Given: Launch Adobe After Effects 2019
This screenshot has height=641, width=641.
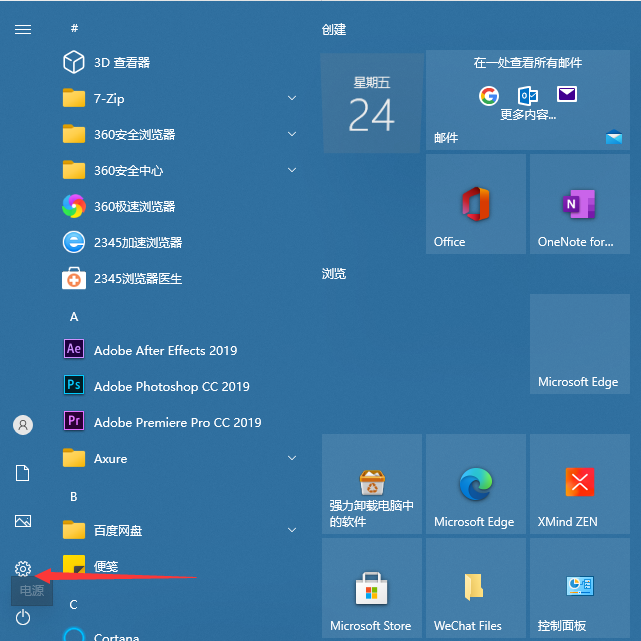Looking at the screenshot, I should tap(165, 350).
